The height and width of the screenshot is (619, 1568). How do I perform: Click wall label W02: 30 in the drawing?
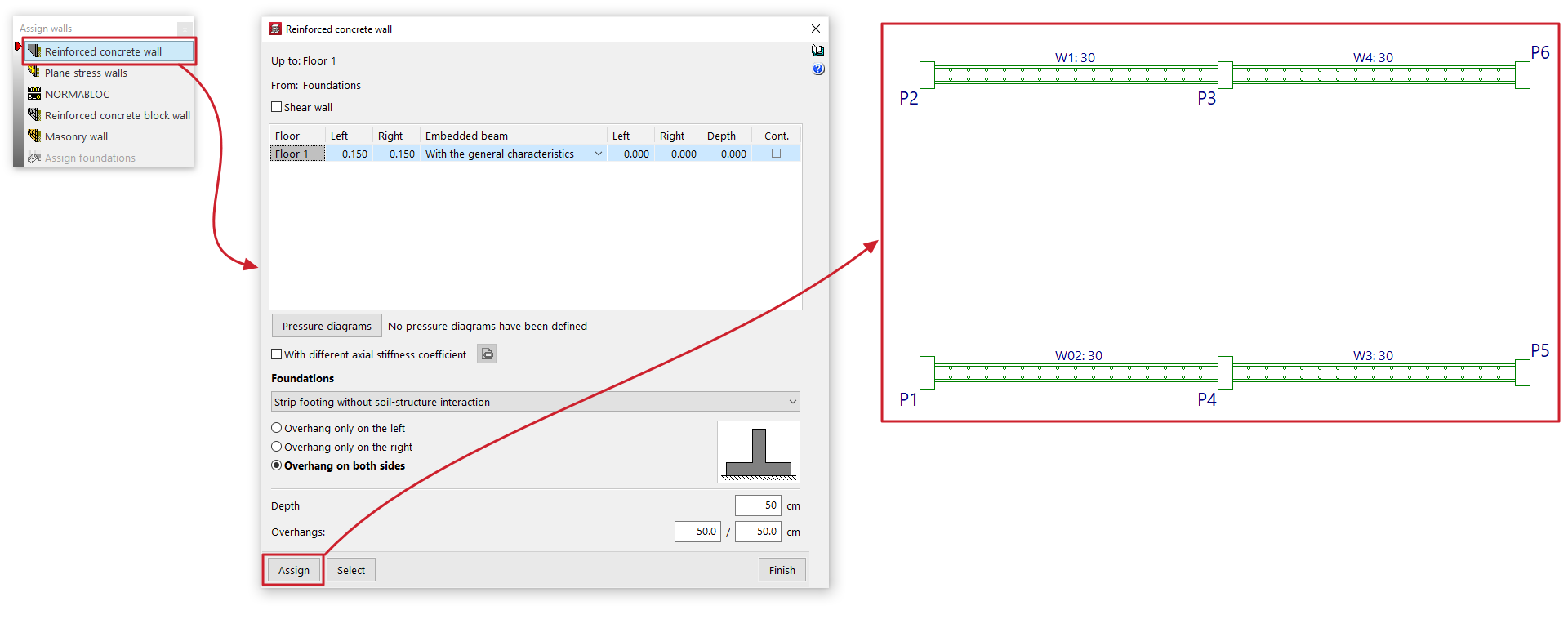pyautogui.click(x=1079, y=355)
